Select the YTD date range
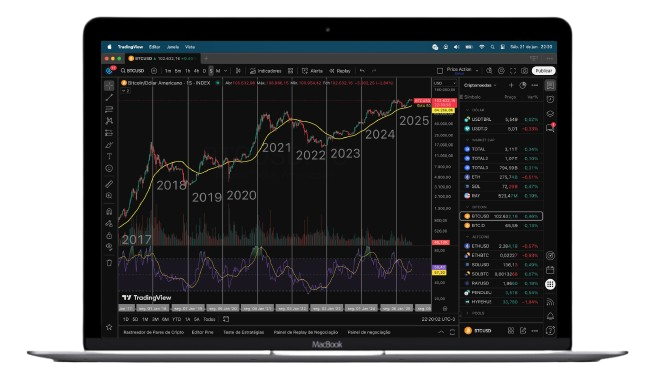 pyautogui.click(x=176, y=319)
